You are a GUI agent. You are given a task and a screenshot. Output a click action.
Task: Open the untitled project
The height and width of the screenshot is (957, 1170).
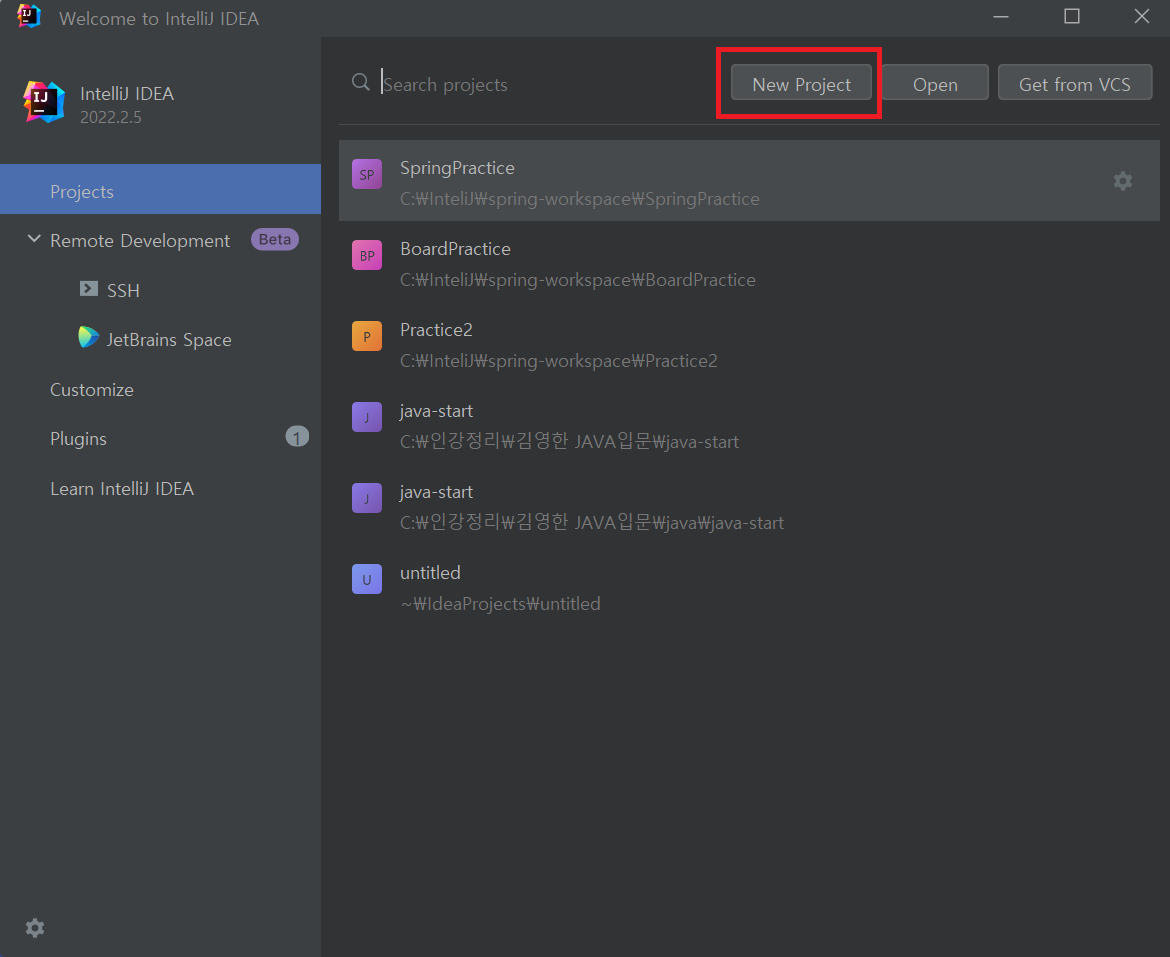[x=749, y=586]
